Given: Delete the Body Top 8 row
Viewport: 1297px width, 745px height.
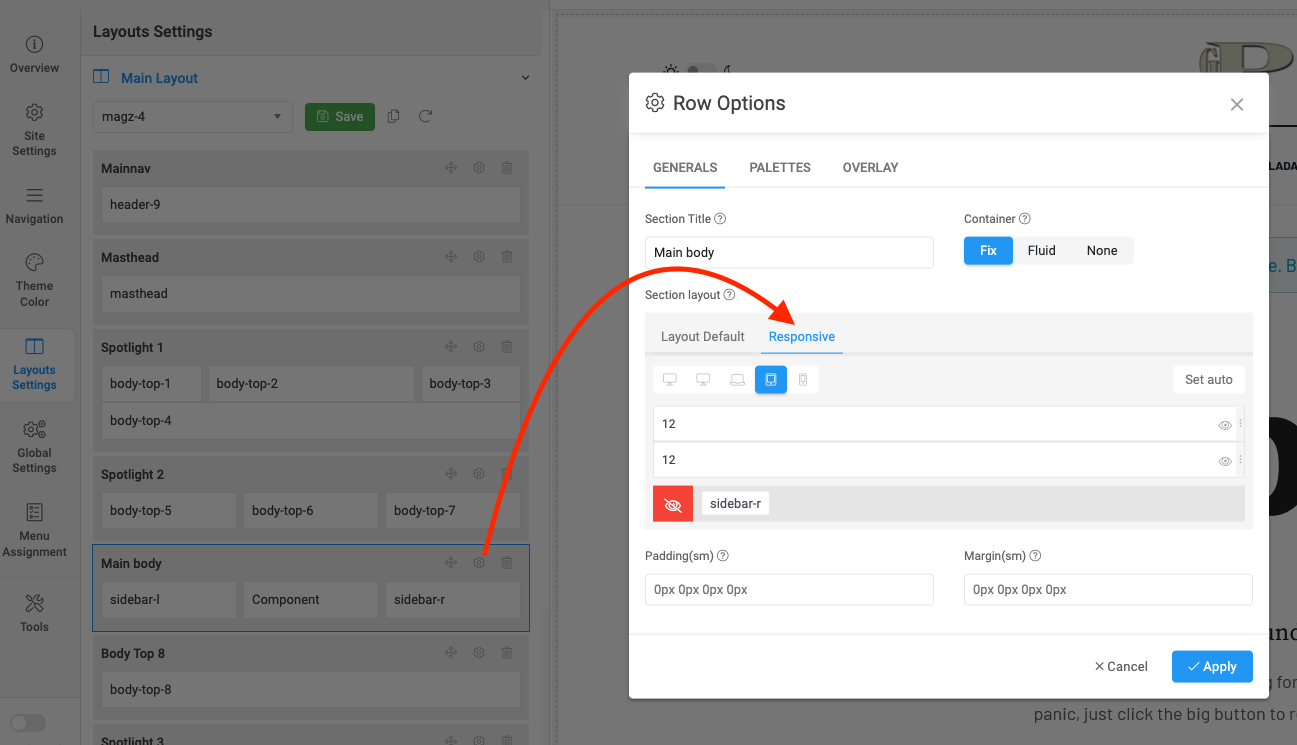Looking at the screenshot, I should pos(507,653).
